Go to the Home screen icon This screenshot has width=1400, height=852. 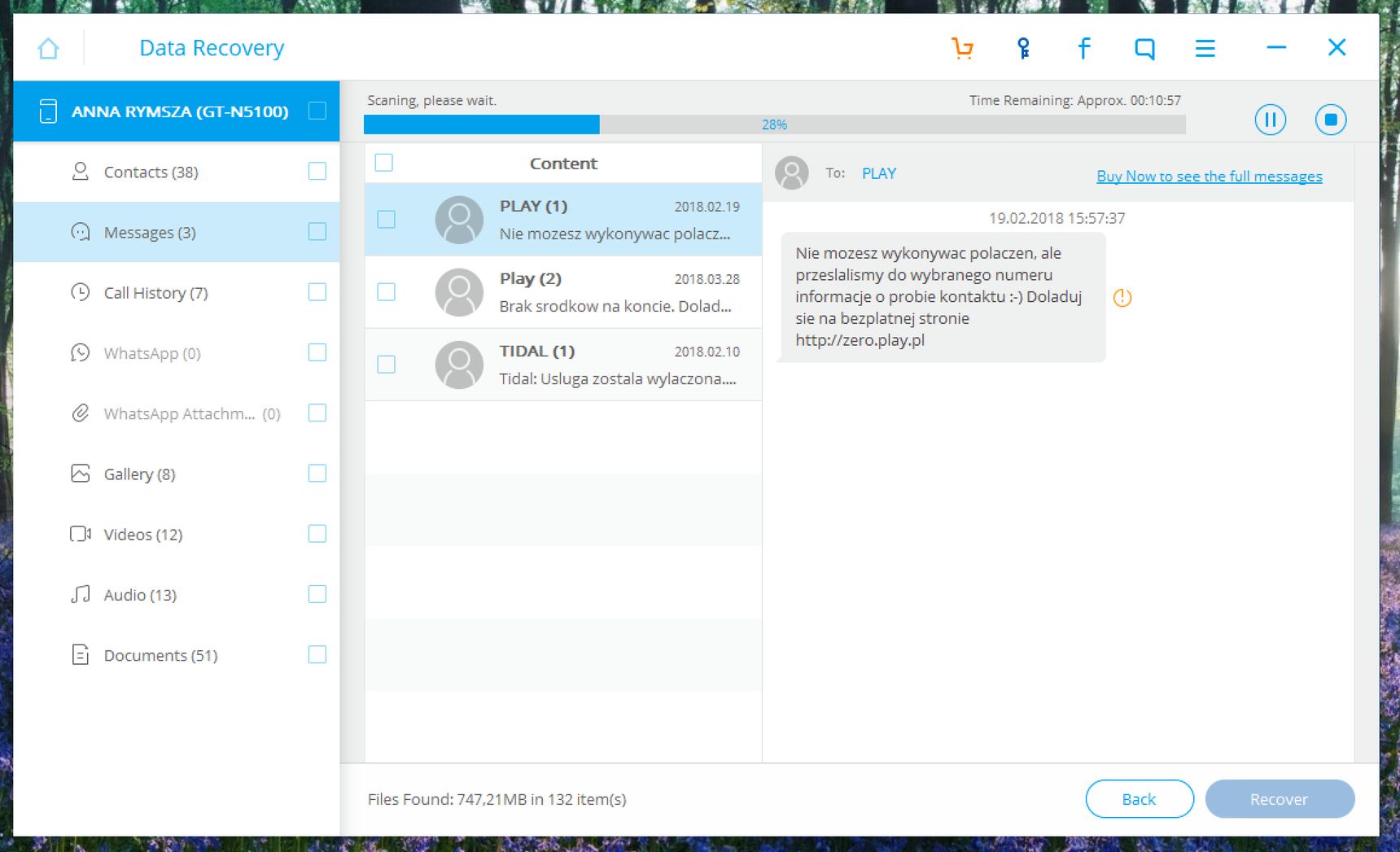pyautogui.click(x=49, y=48)
